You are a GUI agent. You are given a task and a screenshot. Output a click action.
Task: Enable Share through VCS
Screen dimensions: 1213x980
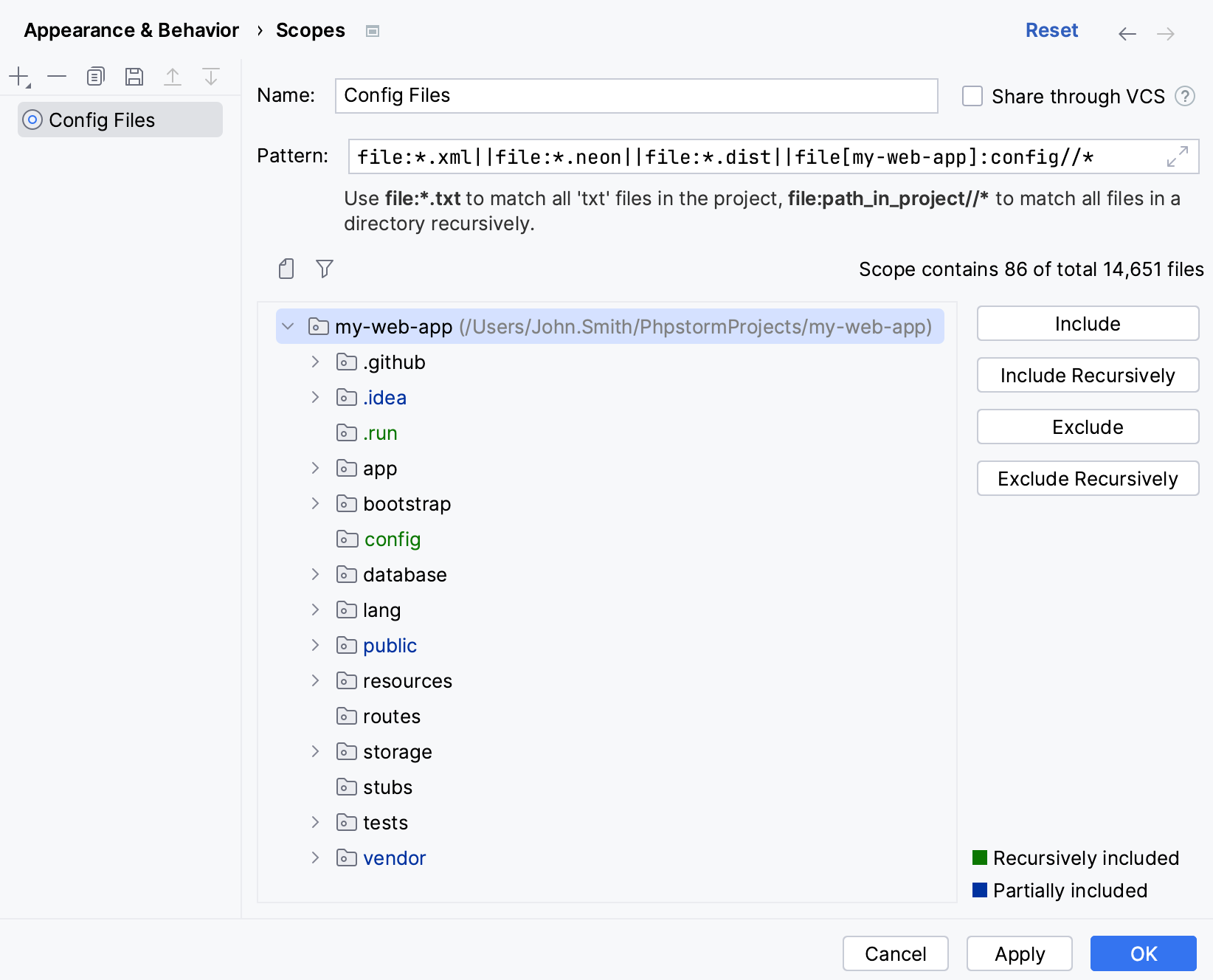pos(972,96)
